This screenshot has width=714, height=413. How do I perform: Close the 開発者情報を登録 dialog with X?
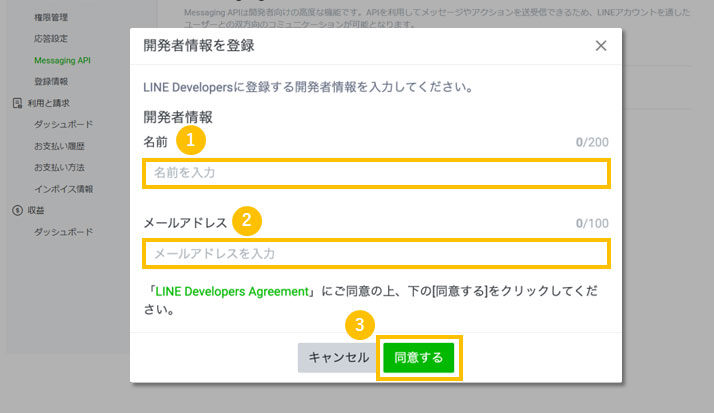[x=600, y=46]
